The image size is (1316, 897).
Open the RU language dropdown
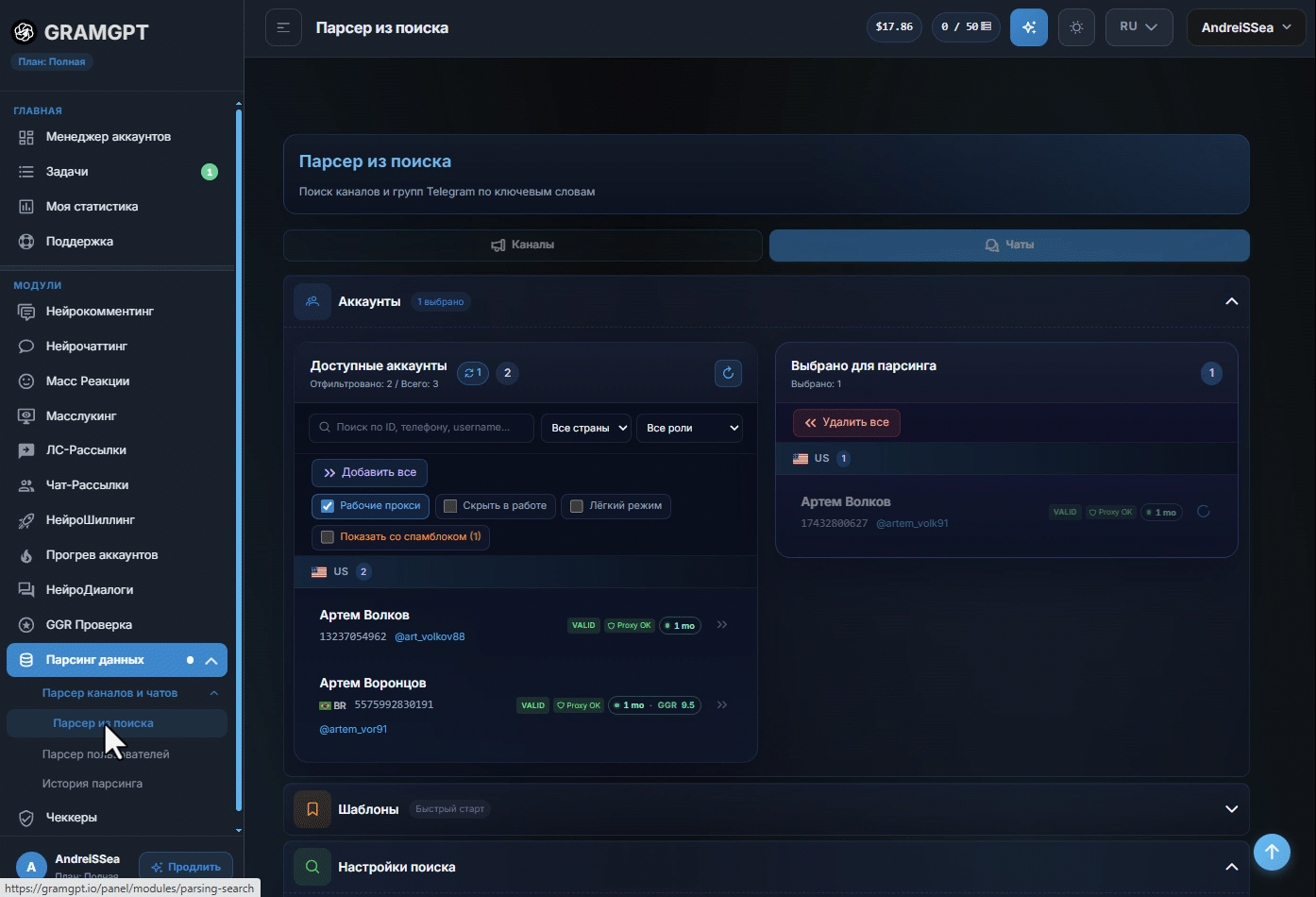click(1139, 27)
